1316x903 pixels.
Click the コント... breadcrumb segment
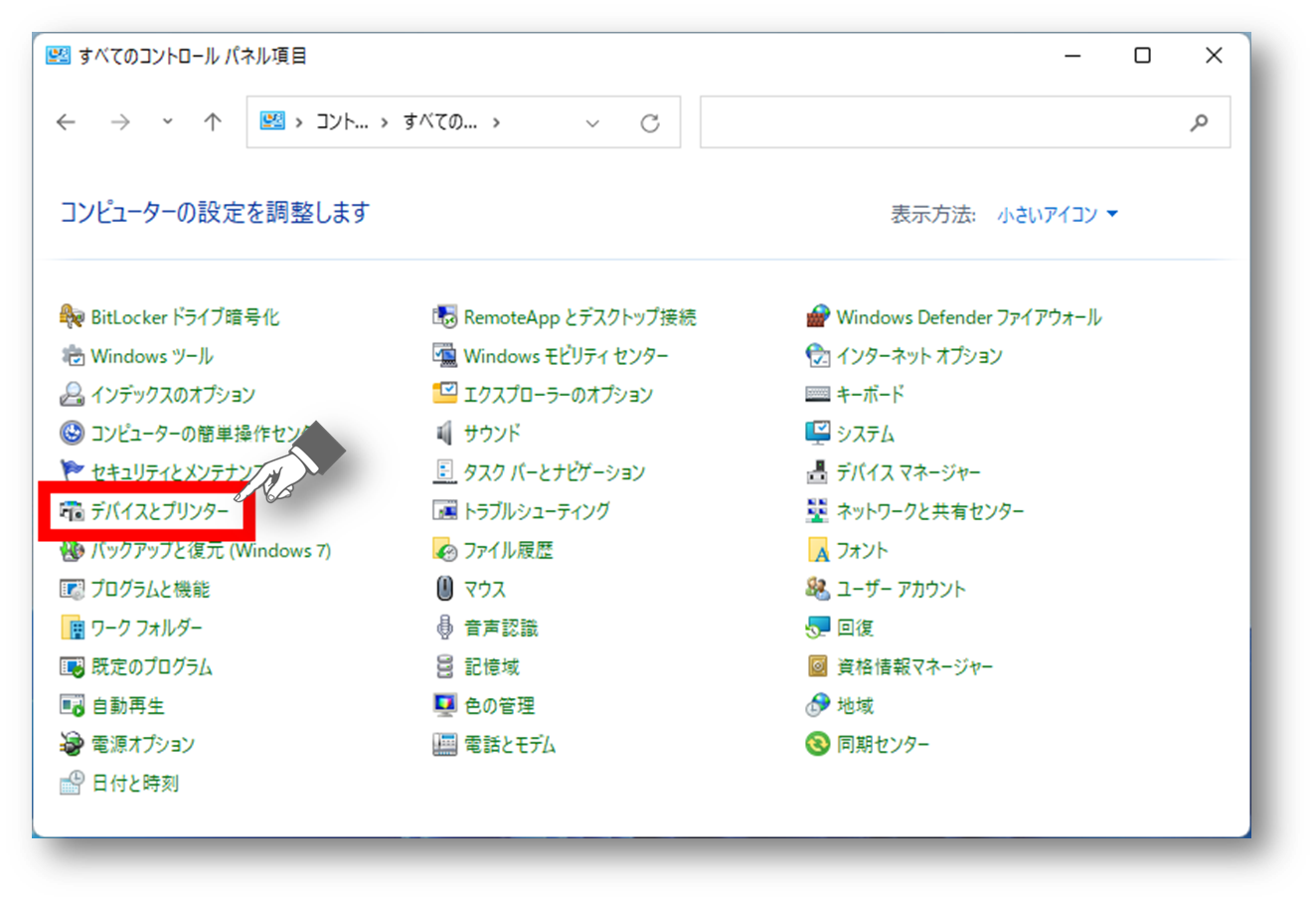(342, 122)
